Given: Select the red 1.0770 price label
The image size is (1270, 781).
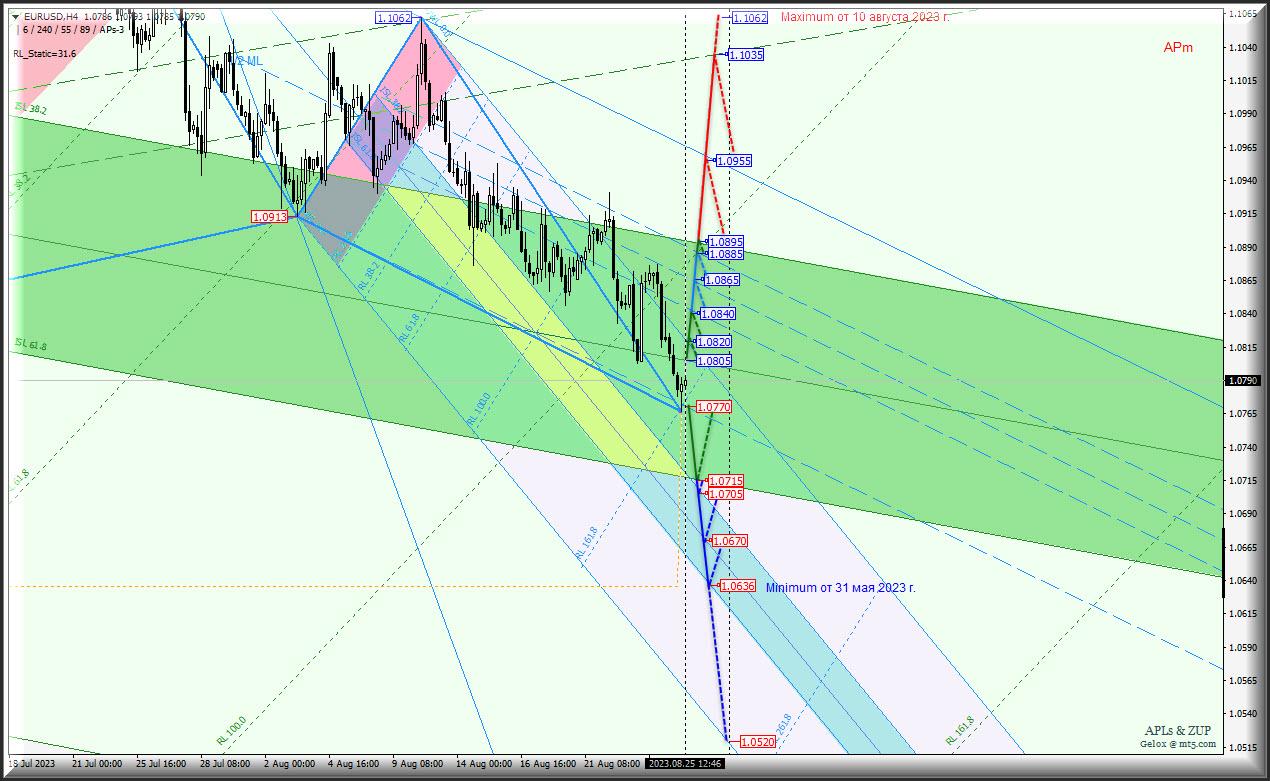Looking at the screenshot, I should coord(713,407).
